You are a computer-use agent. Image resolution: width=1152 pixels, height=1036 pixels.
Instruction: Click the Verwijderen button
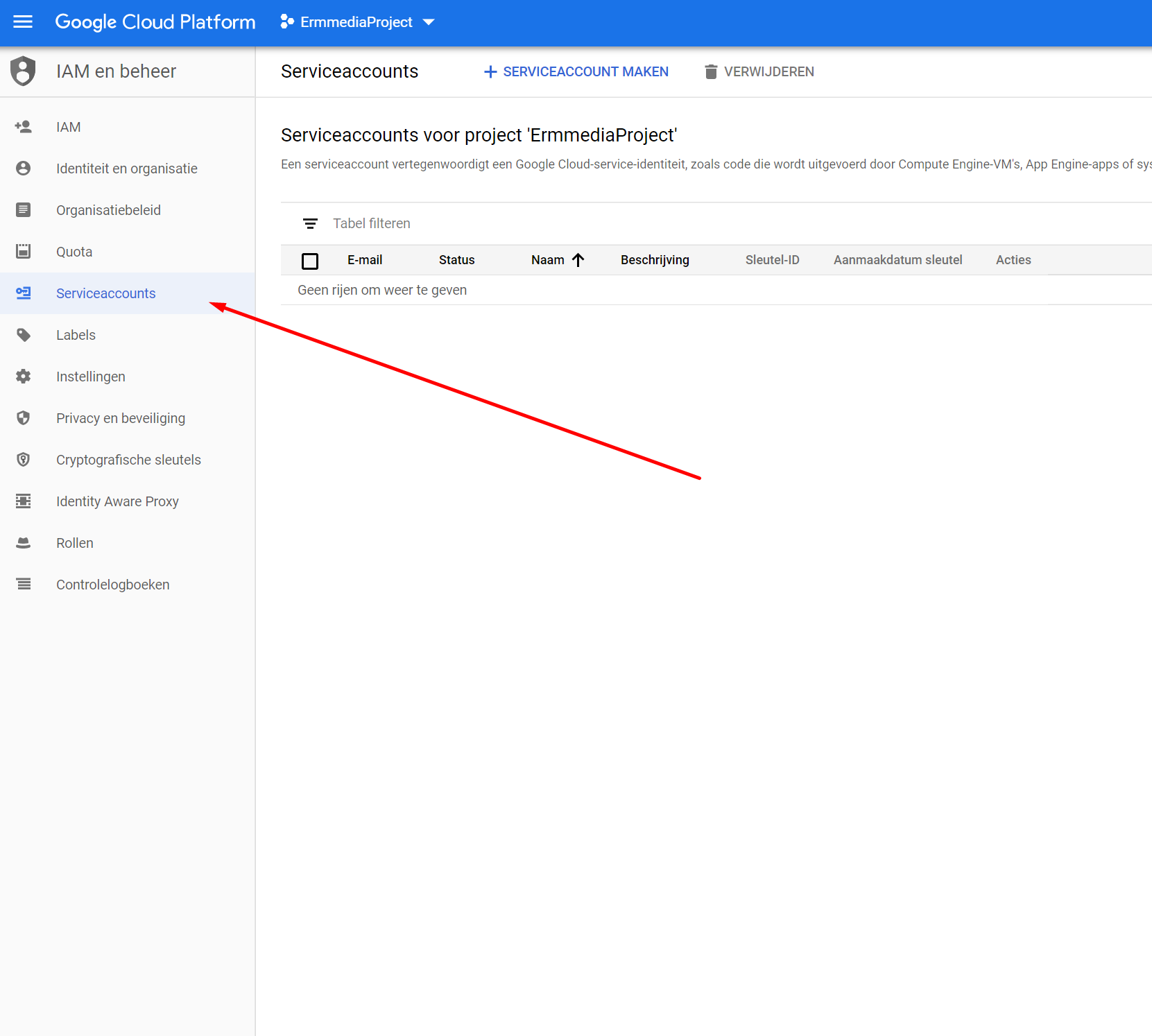759,71
